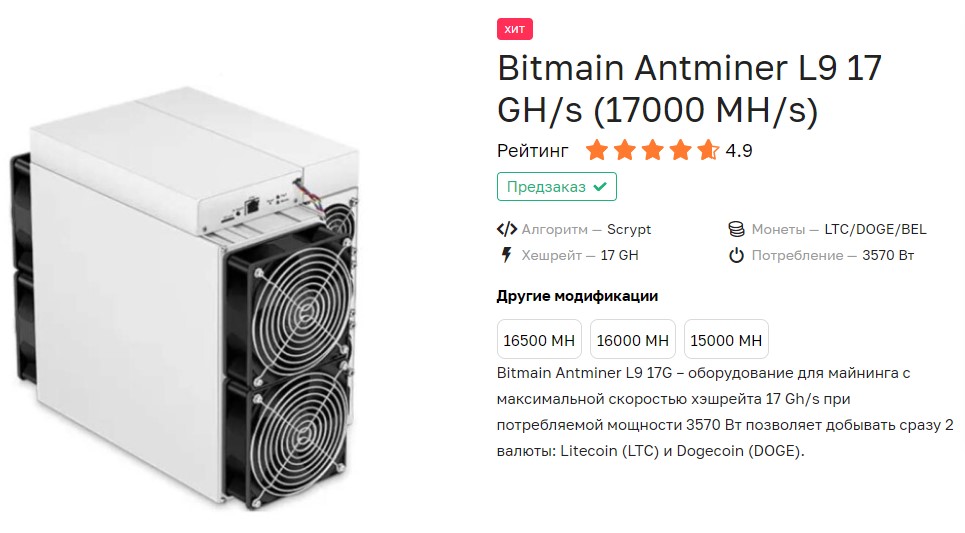
Task: Click the power consumption icon
Action: [736, 255]
